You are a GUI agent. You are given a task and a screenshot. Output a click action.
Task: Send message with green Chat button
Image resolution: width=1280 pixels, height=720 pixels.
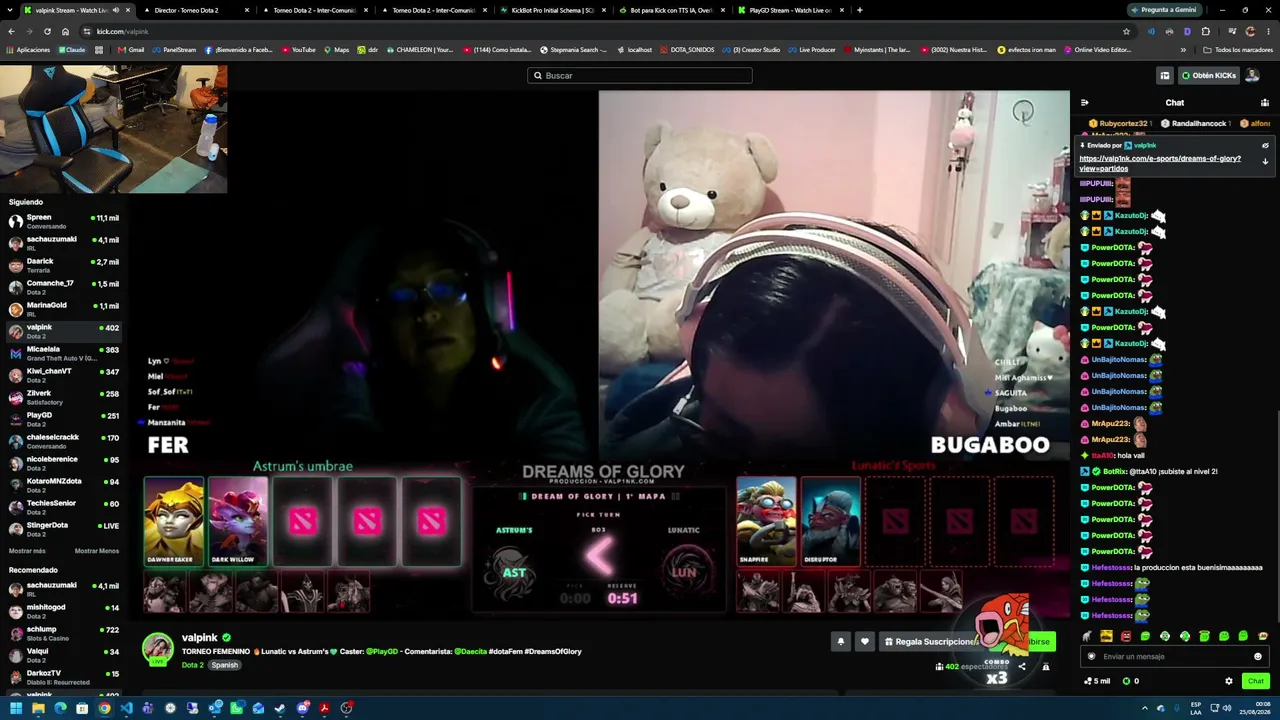pos(1256,681)
